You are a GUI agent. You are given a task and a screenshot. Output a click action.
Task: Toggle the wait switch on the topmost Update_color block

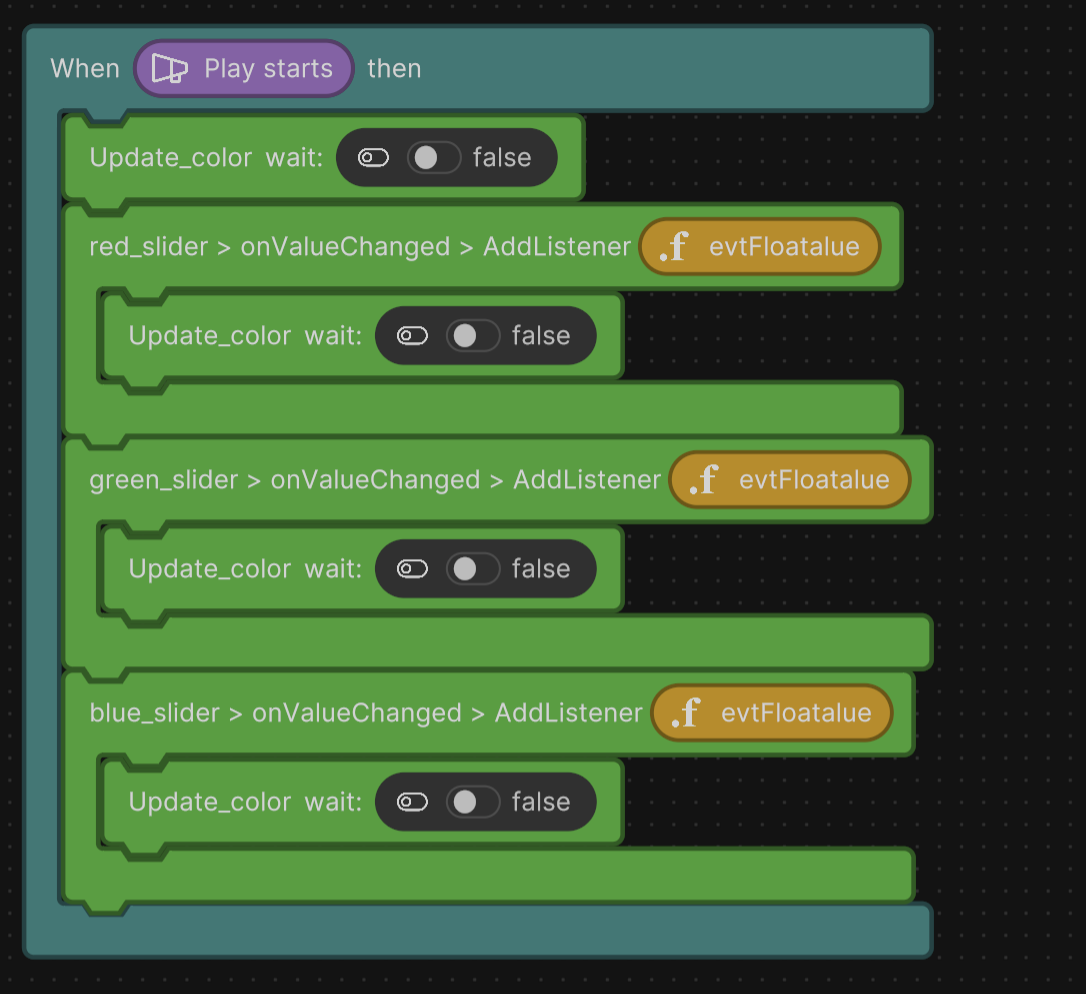coord(434,158)
